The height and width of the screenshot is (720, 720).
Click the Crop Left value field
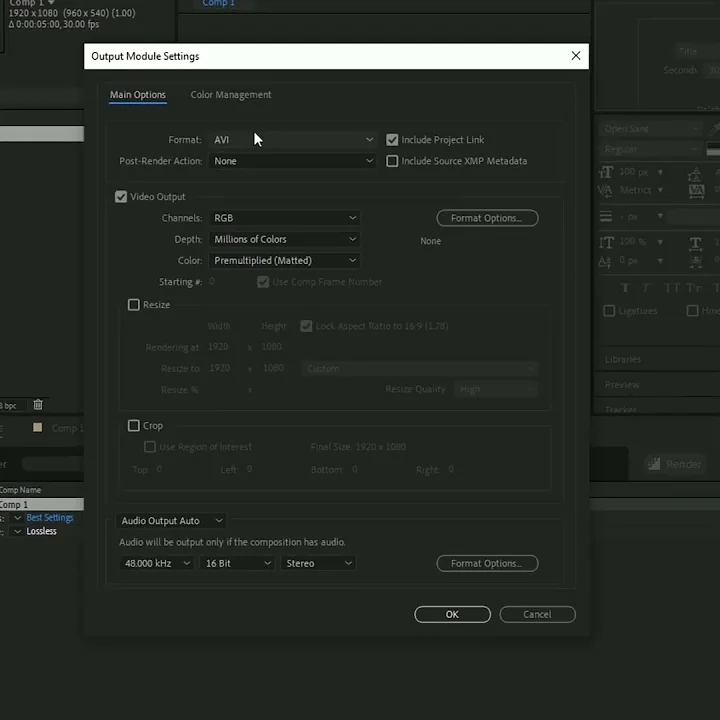point(249,469)
